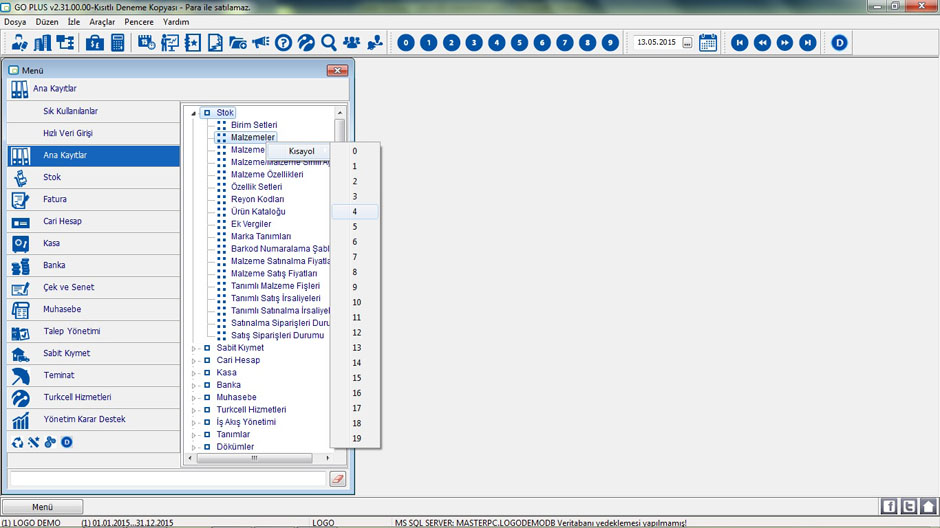Click the buildings chart toolbar icon
940x528 pixels.
[x=43, y=43]
